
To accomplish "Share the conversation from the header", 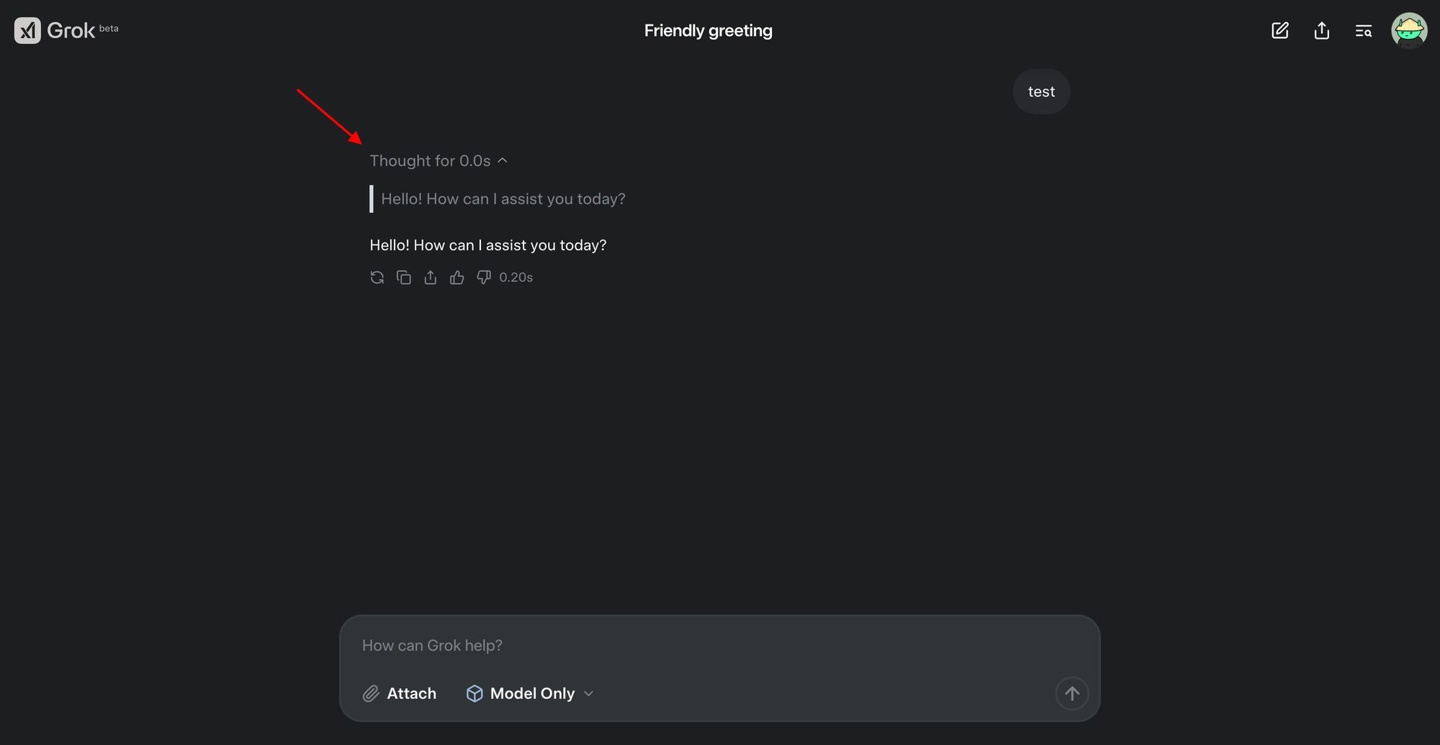I will (x=1322, y=31).
